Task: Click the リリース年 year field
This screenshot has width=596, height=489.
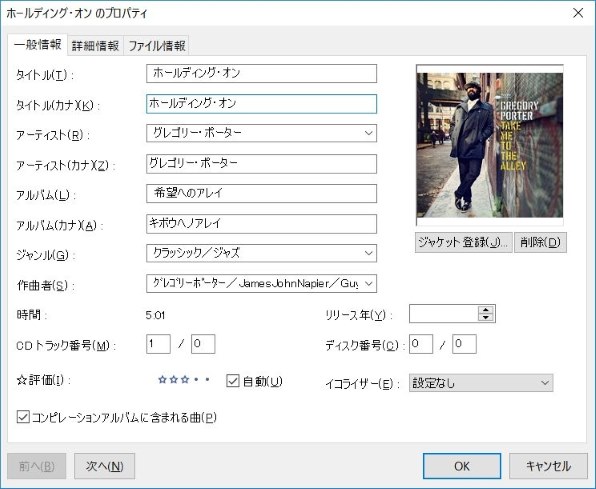Action: click(444, 314)
